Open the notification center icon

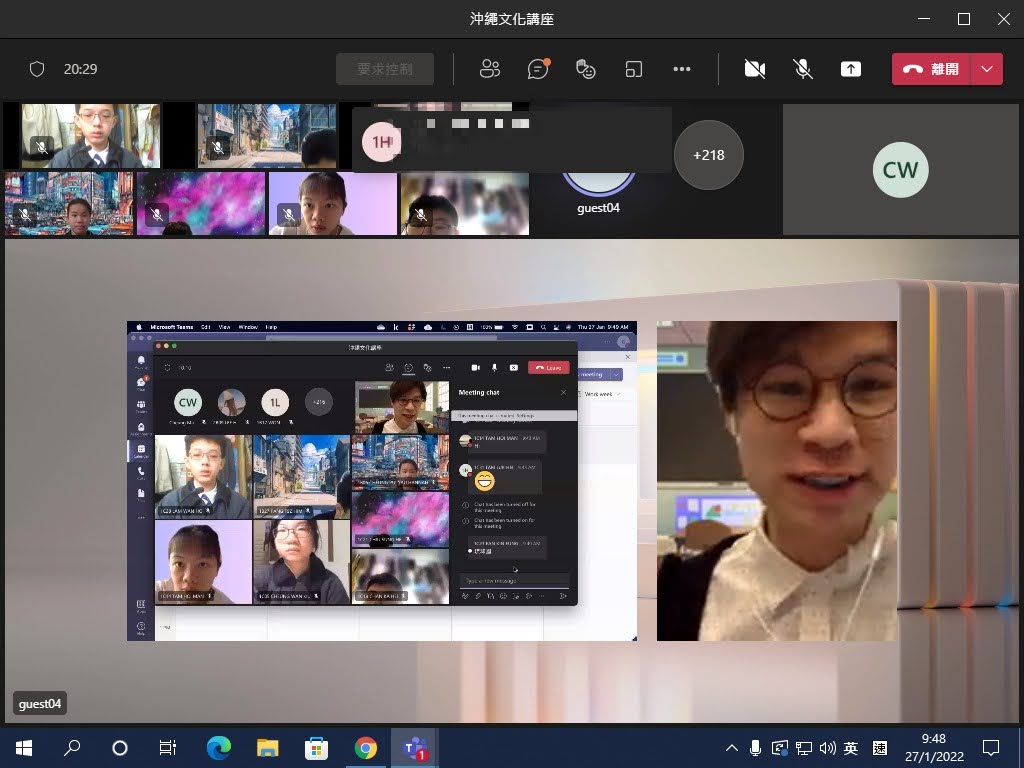[x=991, y=747]
